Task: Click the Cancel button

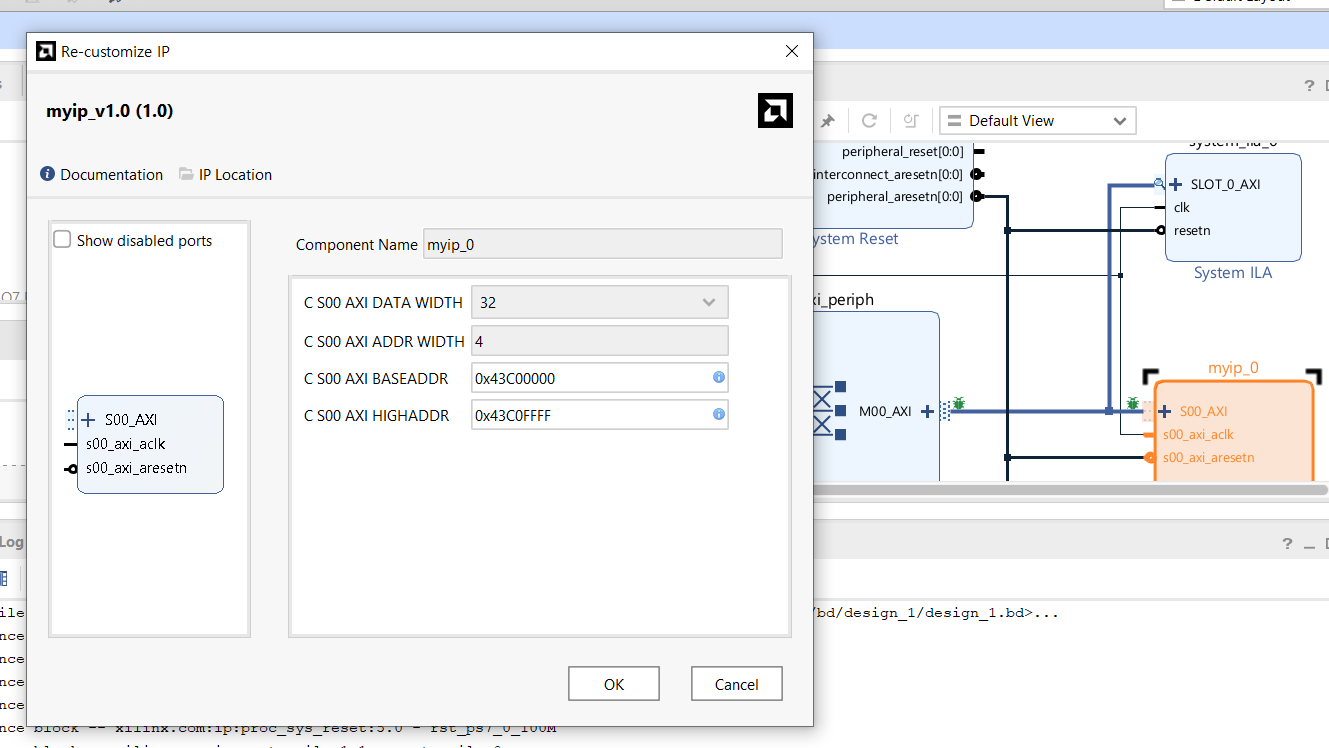Action: 737,684
